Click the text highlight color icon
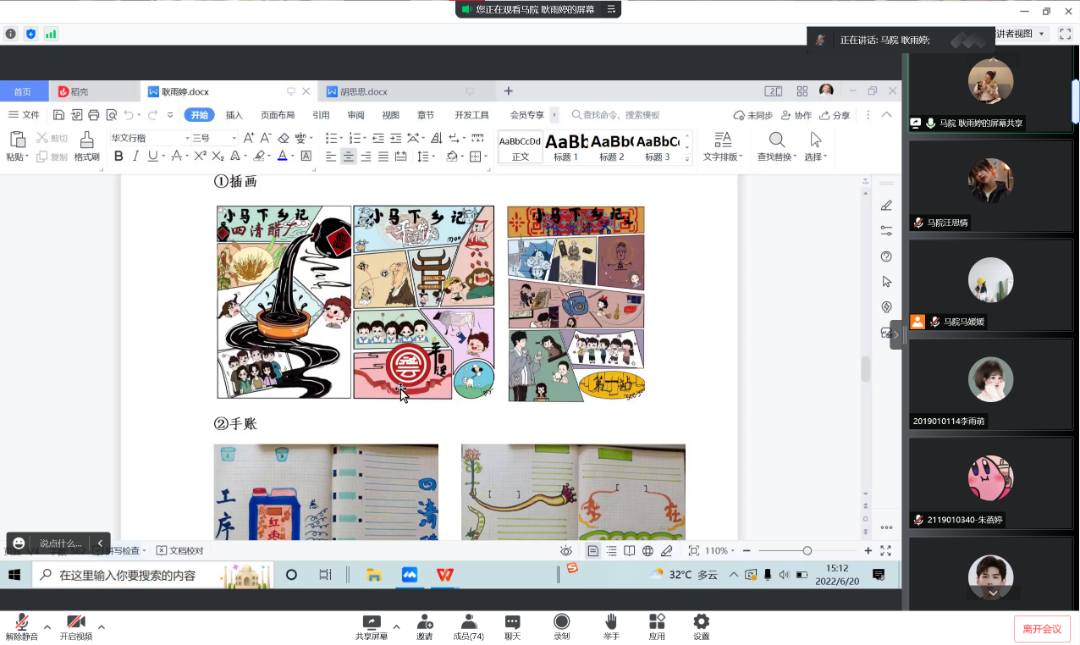1080x645 pixels. (x=258, y=156)
